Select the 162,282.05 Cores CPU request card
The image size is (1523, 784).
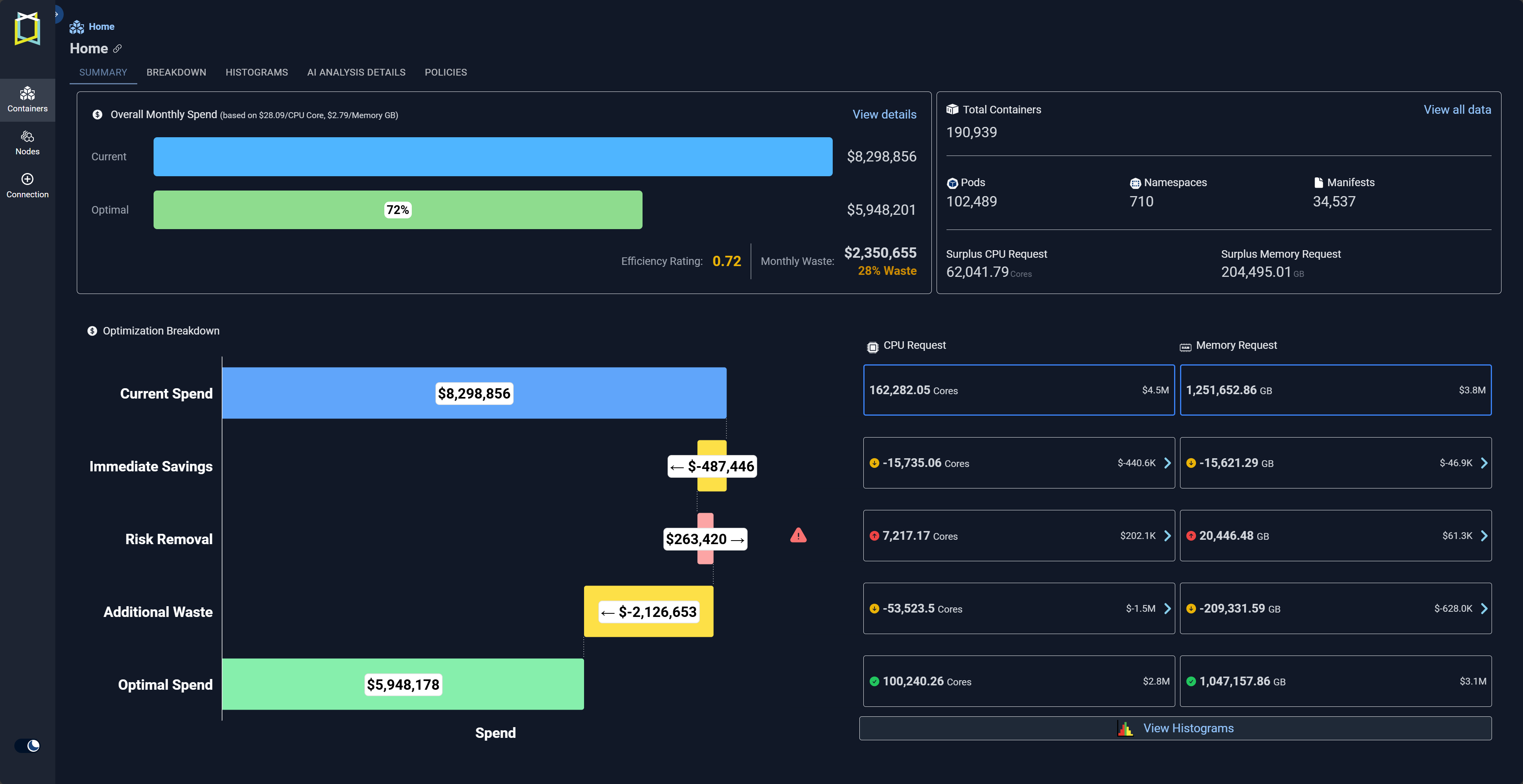click(1018, 390)
